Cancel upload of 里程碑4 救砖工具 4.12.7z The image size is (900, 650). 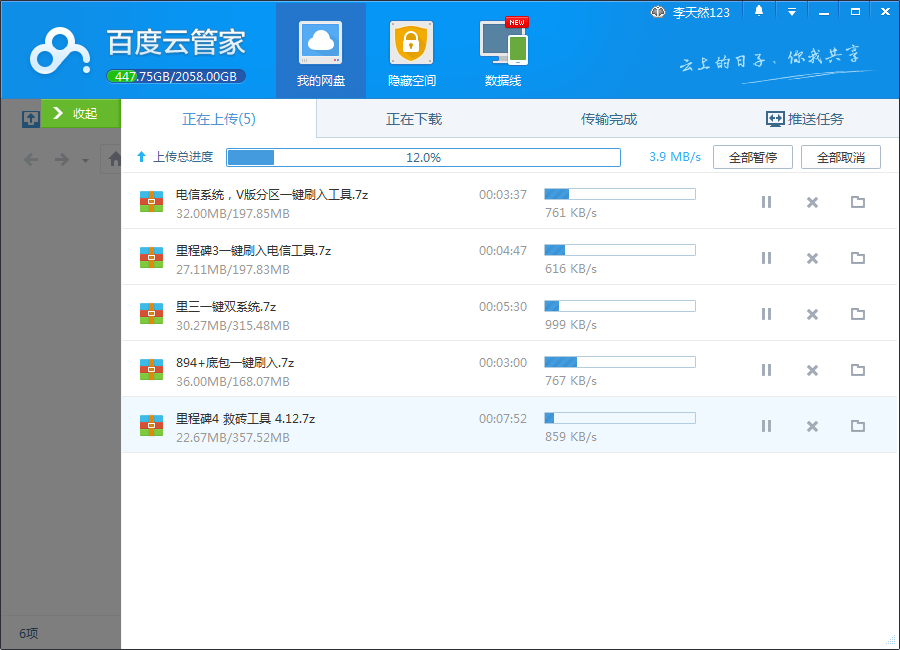point(812,426)
